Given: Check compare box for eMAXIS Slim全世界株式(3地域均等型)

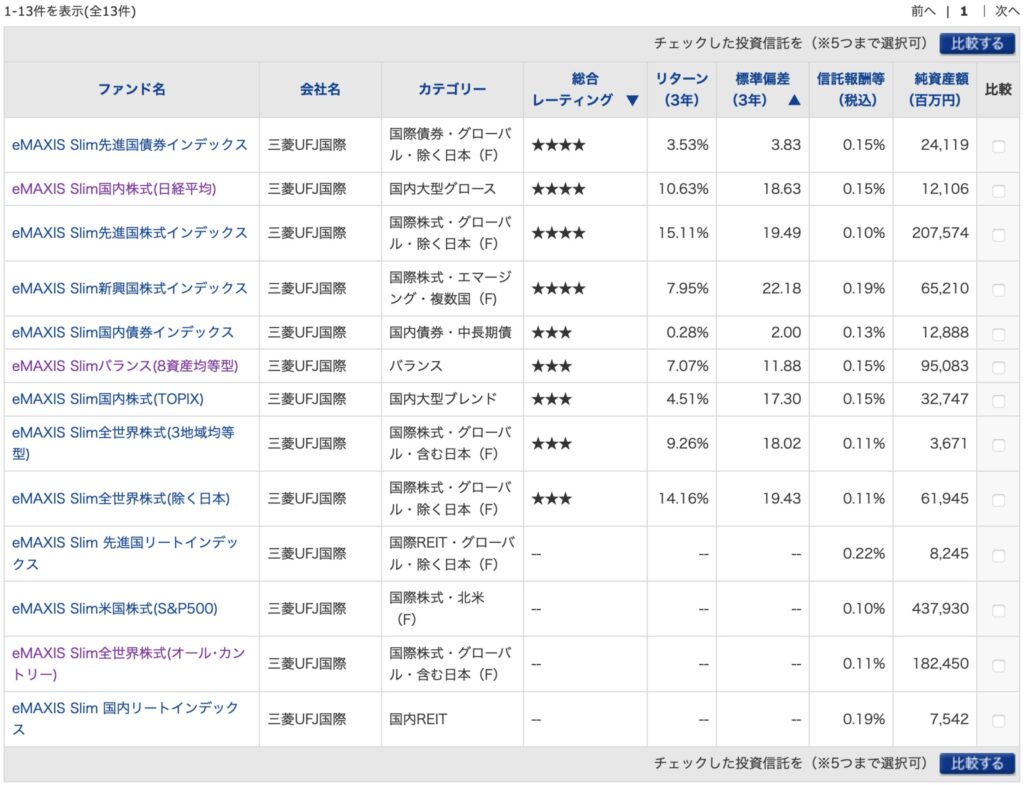Looking at the screenshot, I should (x=998, y=445).
